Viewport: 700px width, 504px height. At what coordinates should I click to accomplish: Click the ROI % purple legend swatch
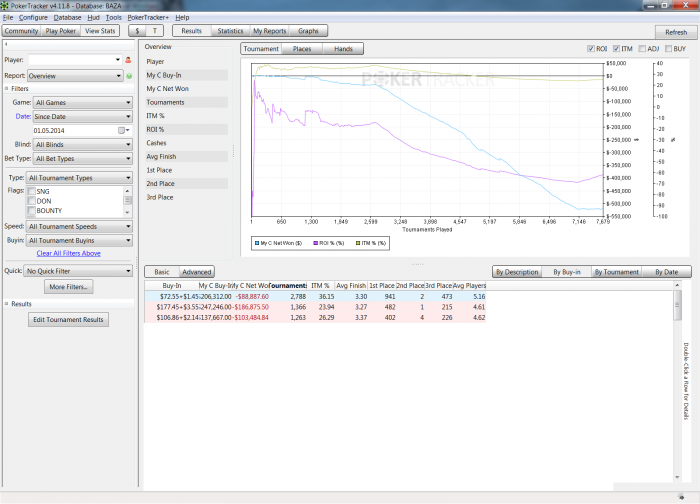click(315, 243)
